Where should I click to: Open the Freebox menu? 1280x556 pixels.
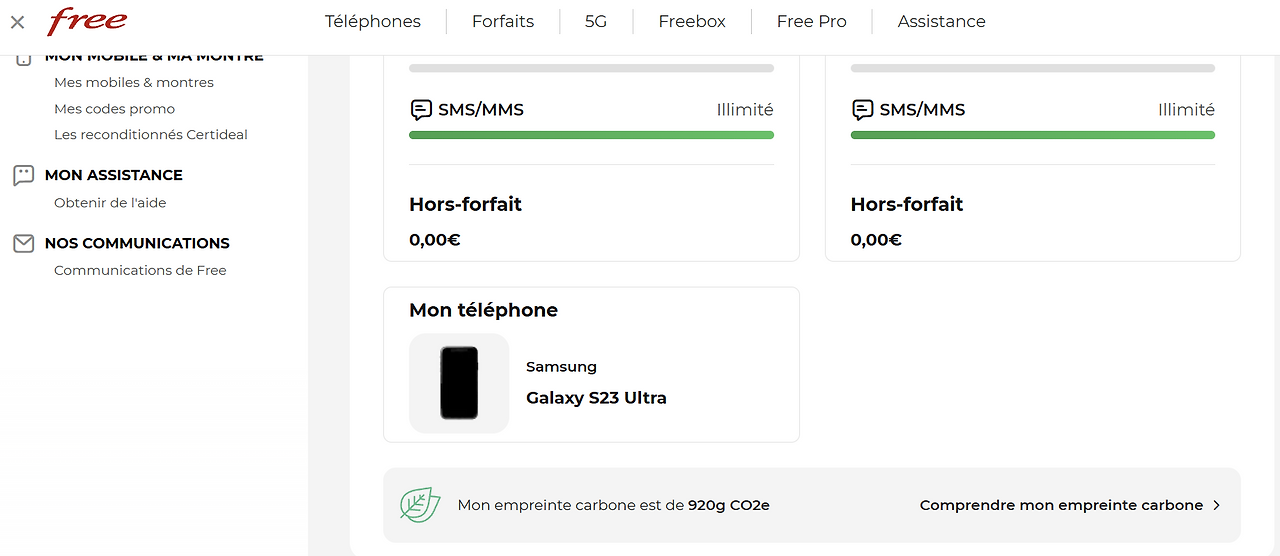(x=692, y=21)
